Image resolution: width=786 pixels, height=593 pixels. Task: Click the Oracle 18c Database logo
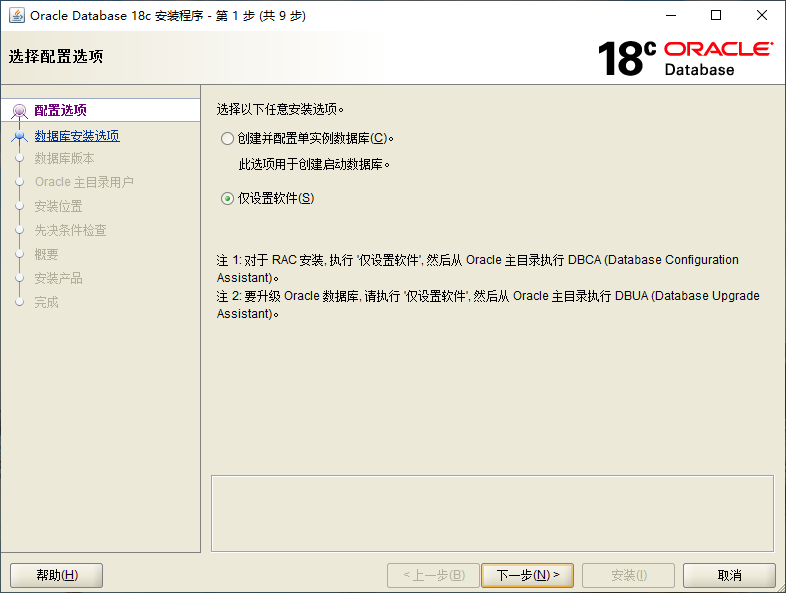[x=685, y=58]
